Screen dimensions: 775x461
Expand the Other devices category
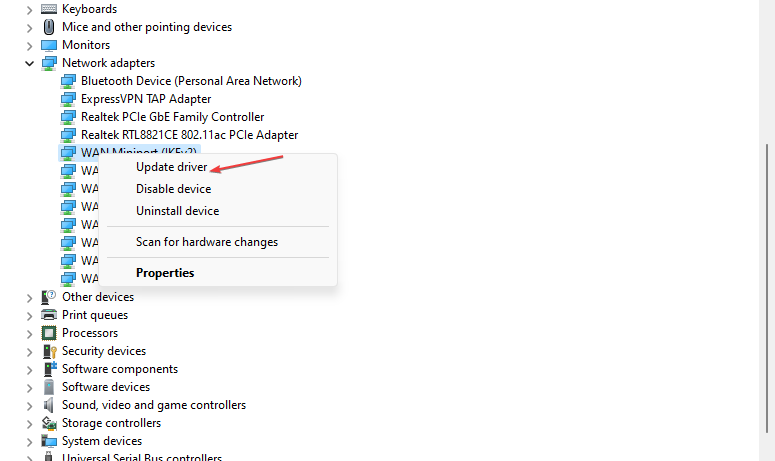[x=29, y=297]
